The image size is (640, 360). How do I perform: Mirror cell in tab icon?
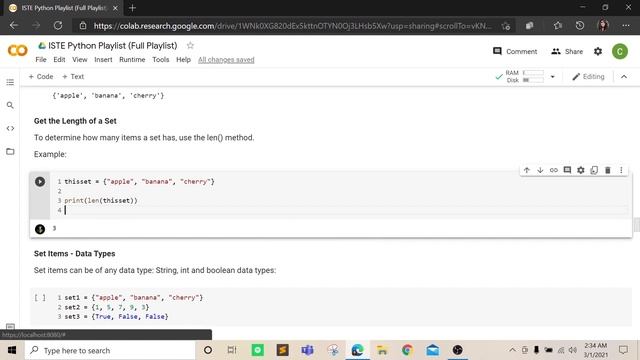tap(594, 170)
